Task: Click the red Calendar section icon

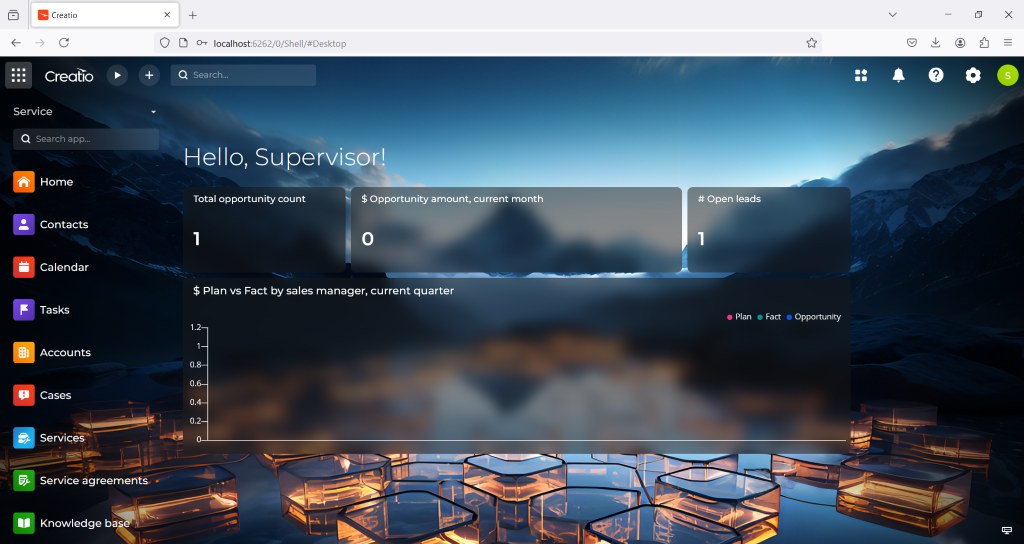Action: (24, 267)
